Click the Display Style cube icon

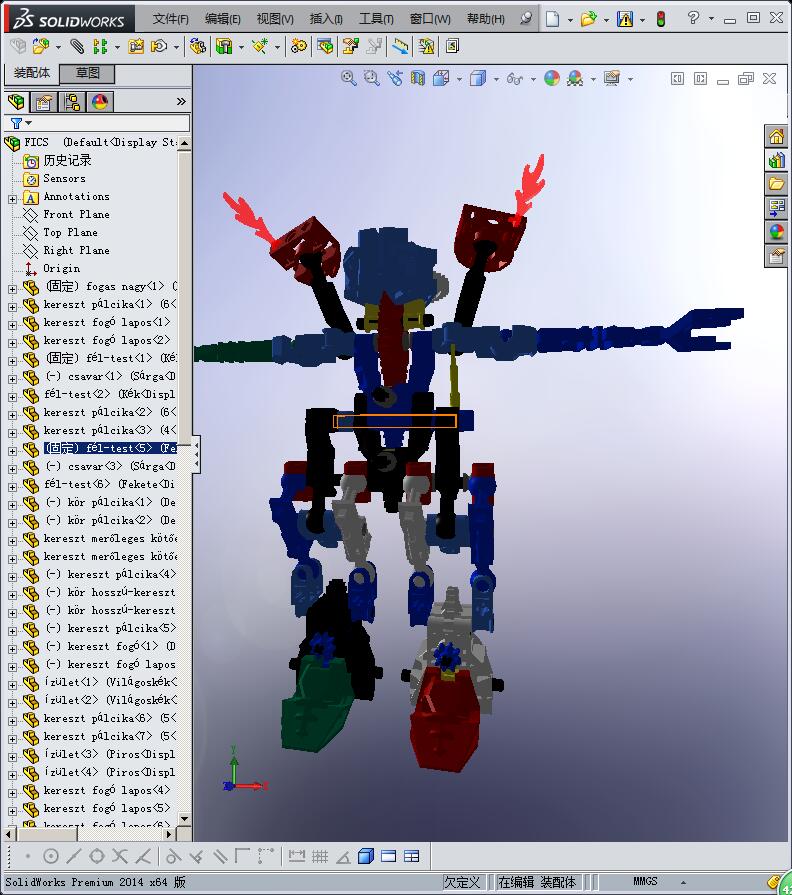(478, 78)
